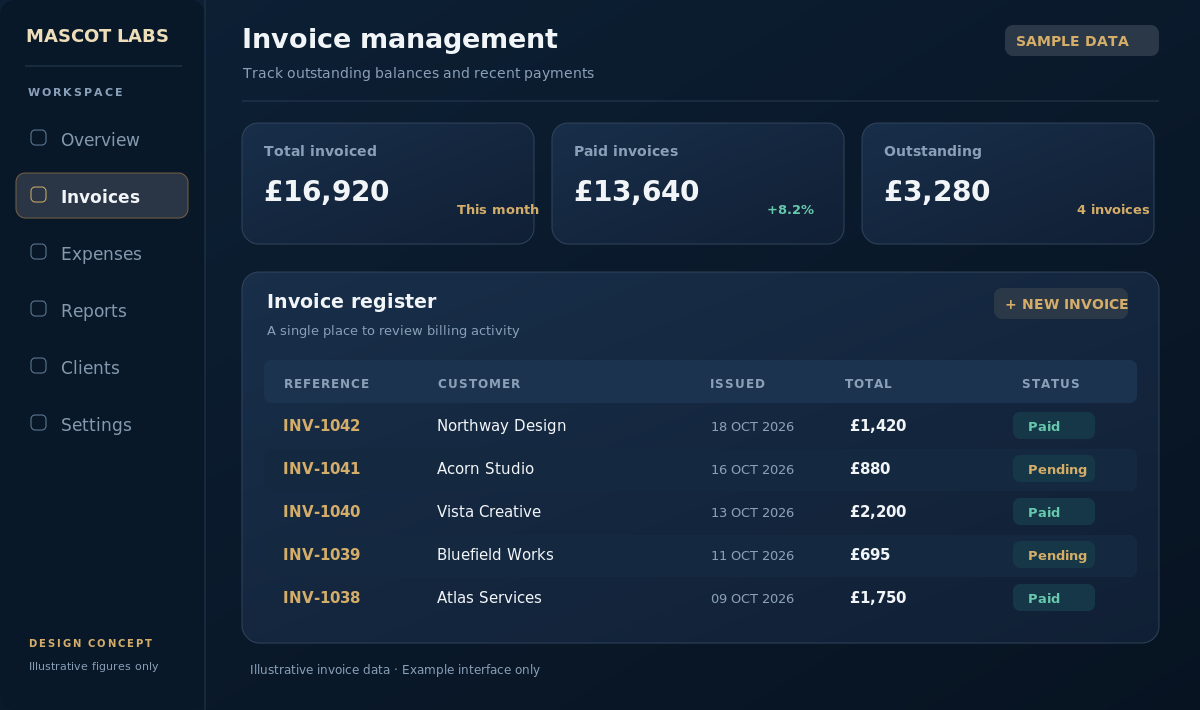Image resolution: width=1200 pixels, height=710 pixels.
Task: Click the Reports sidebar icon
Action: [x=38, y=309]
